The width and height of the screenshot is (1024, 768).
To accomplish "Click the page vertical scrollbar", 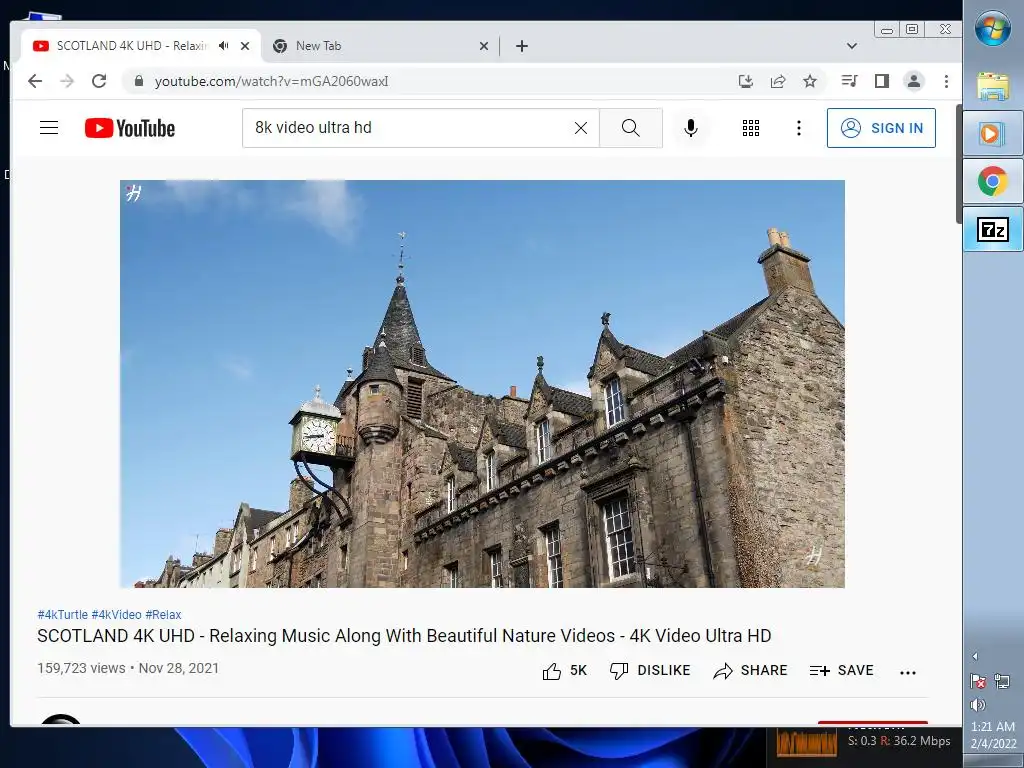I will (x=959, y=163).
